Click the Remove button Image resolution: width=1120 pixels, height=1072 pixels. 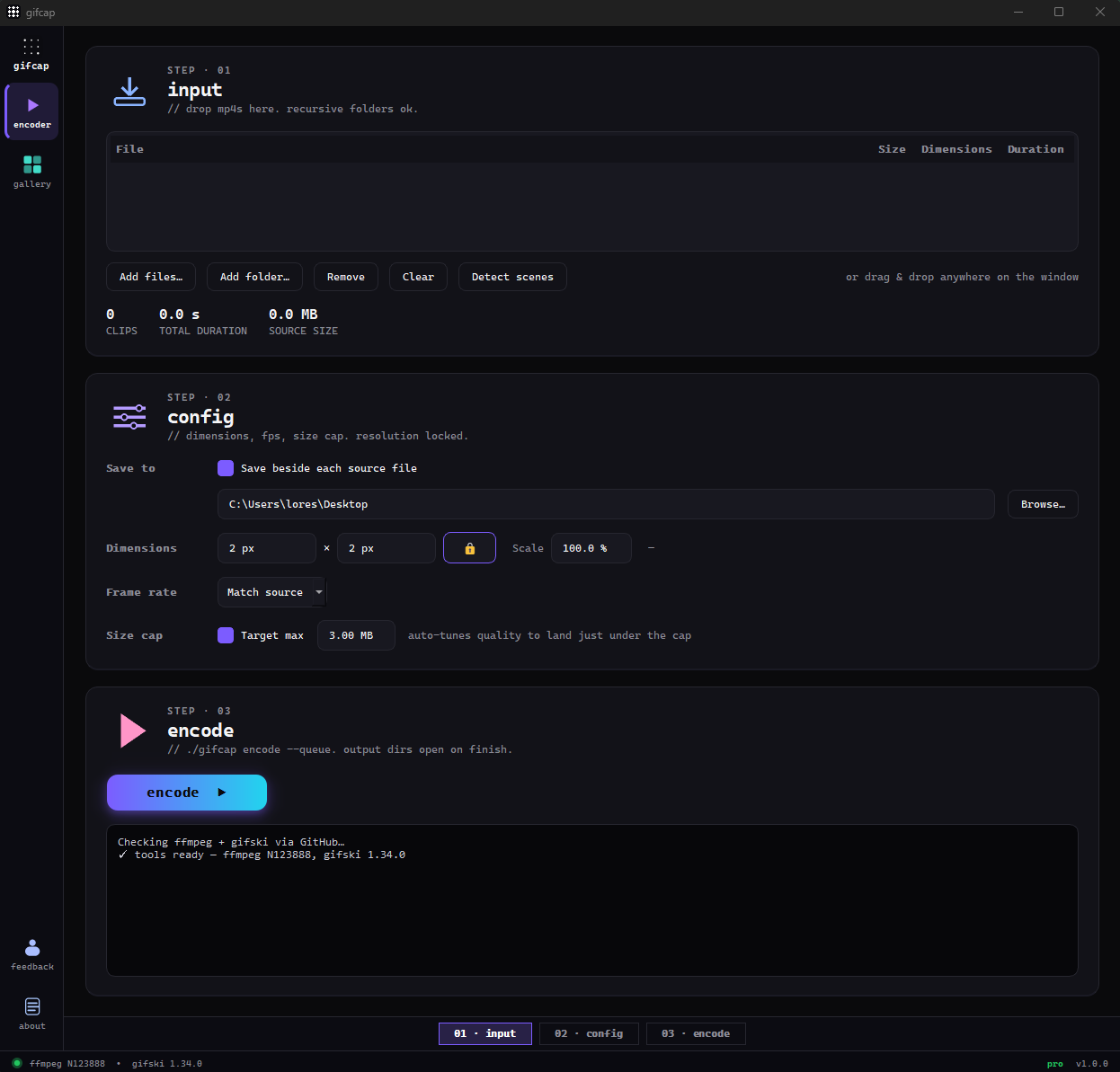point(346,277)
